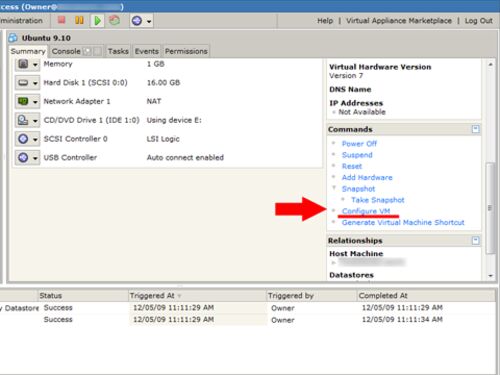Click the blue globe toolbar icon
The width and height of the screenshot is (500, 375).
pyautogui.click(x=137, y=21)
